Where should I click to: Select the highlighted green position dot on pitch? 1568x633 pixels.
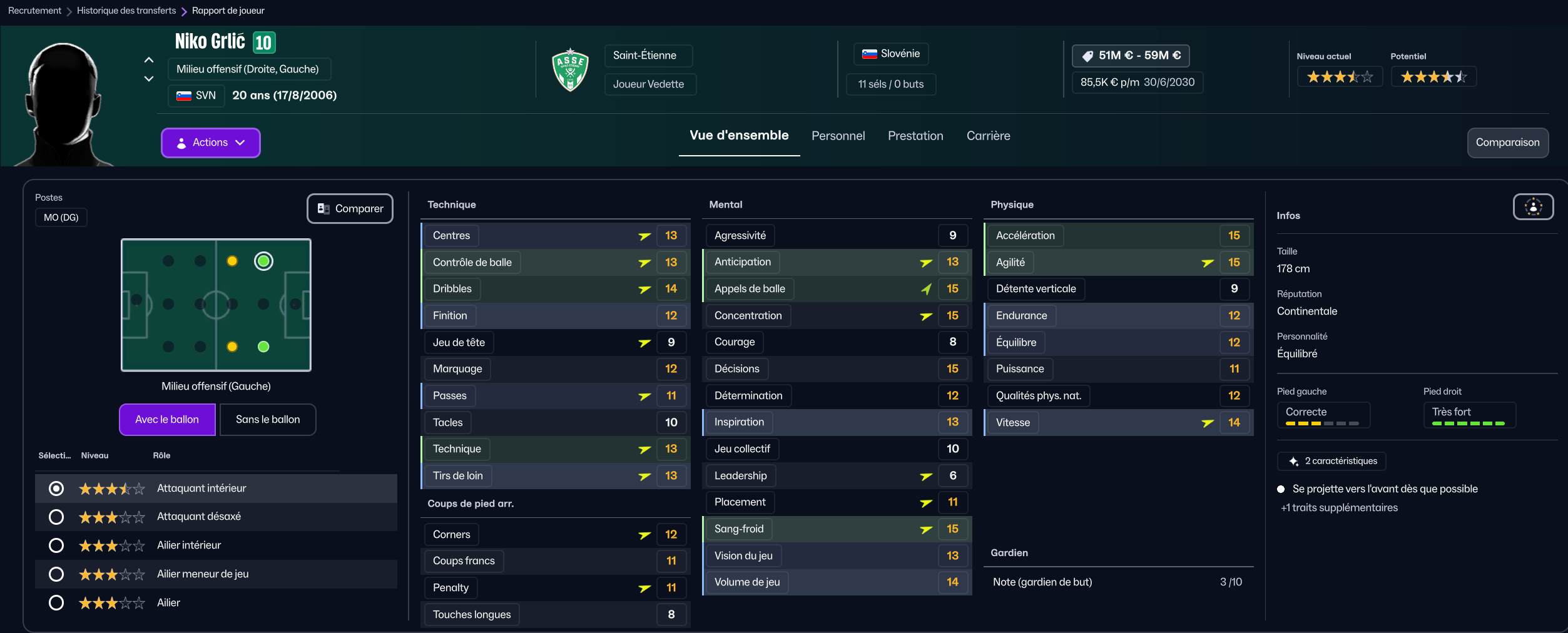tap(263, 261)
